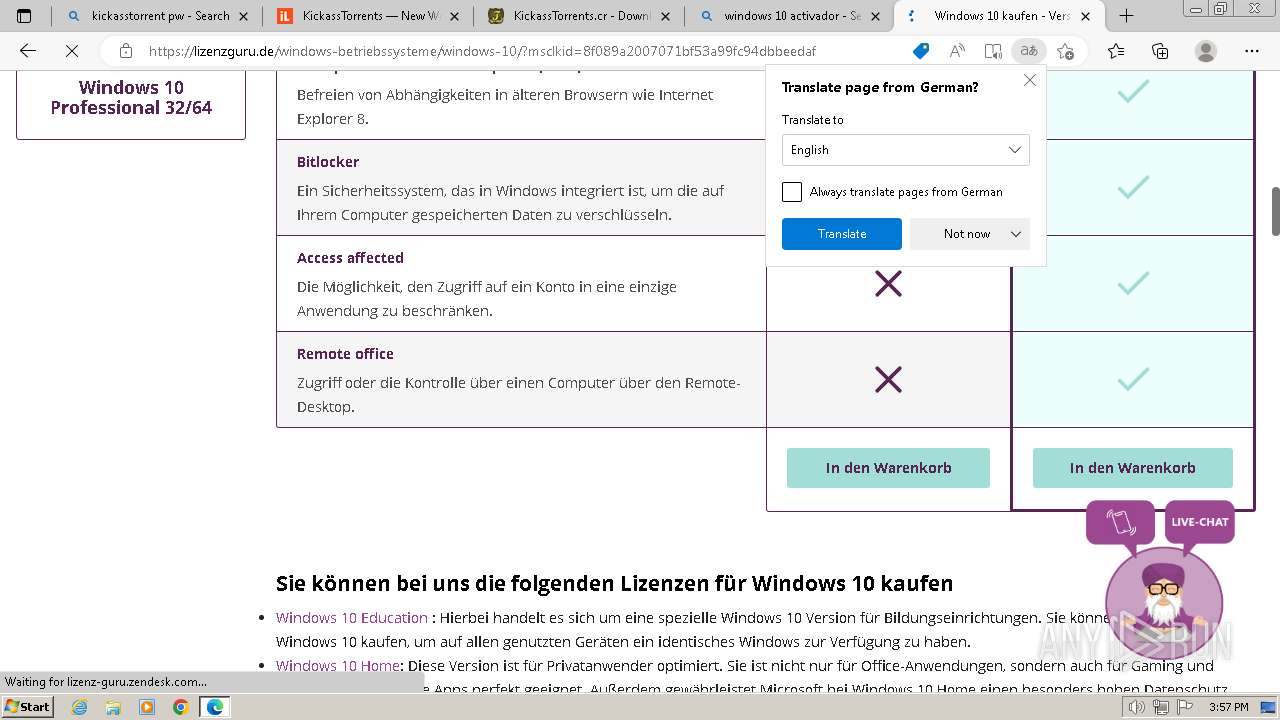Add first product with In den Warenkorb
The width and height of the screenshot is (1280, 720).
pyautogui.click(x=888, y=468)
